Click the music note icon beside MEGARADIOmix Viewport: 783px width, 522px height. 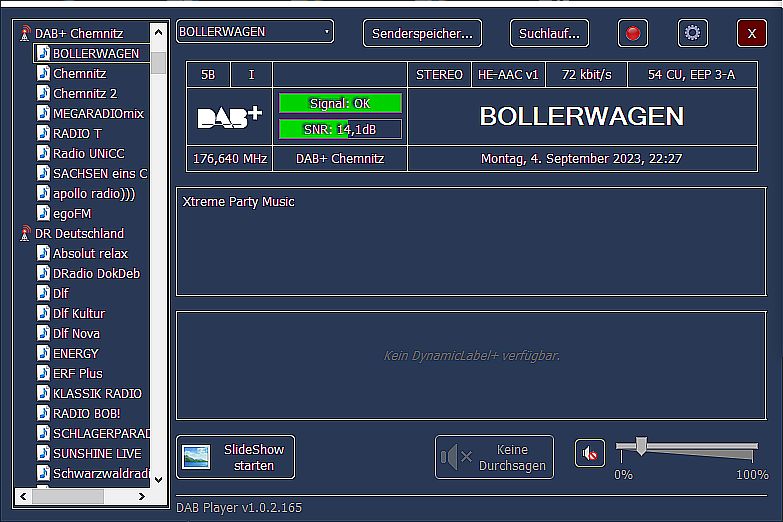coord(43,113)
